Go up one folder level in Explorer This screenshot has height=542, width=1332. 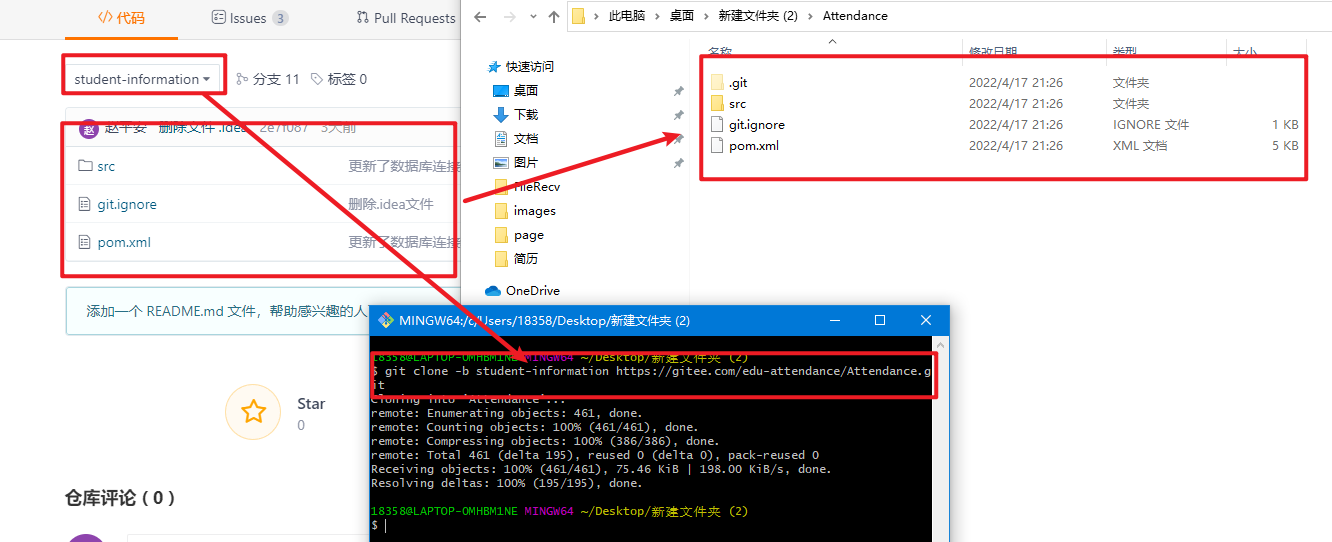click(x=554, y=16)
